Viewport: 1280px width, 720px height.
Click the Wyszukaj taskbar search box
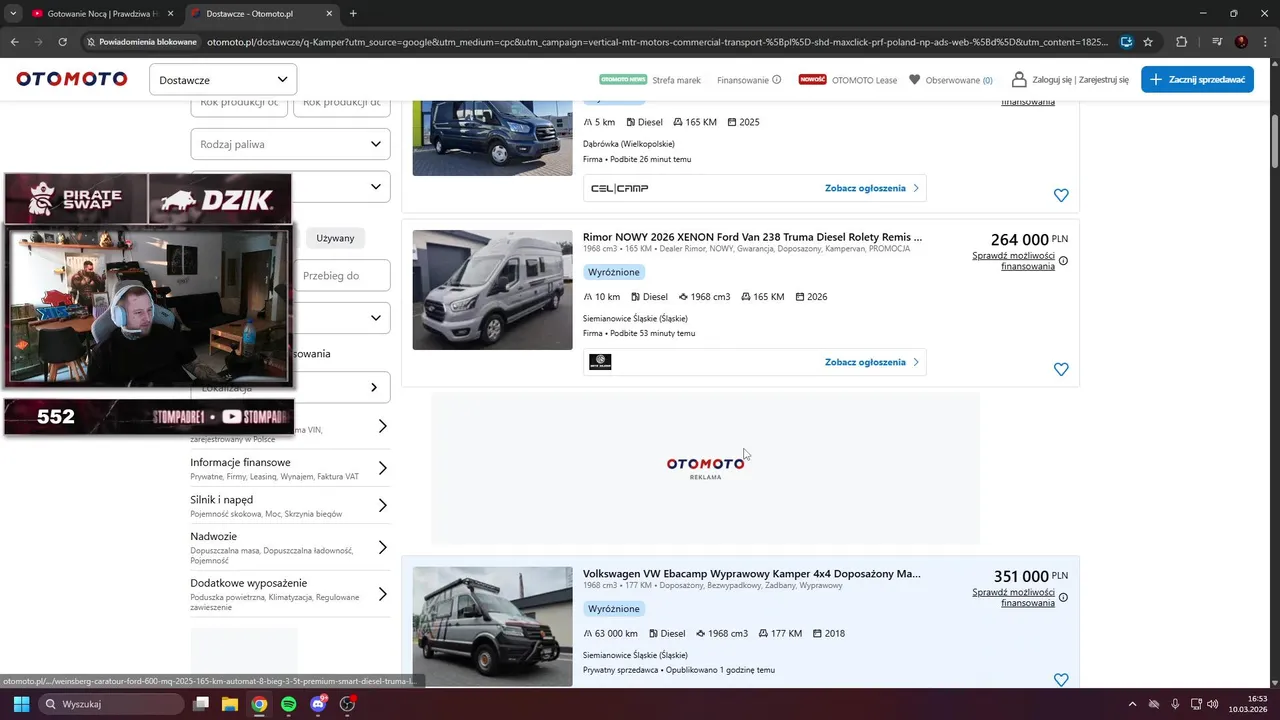point(111,704)
